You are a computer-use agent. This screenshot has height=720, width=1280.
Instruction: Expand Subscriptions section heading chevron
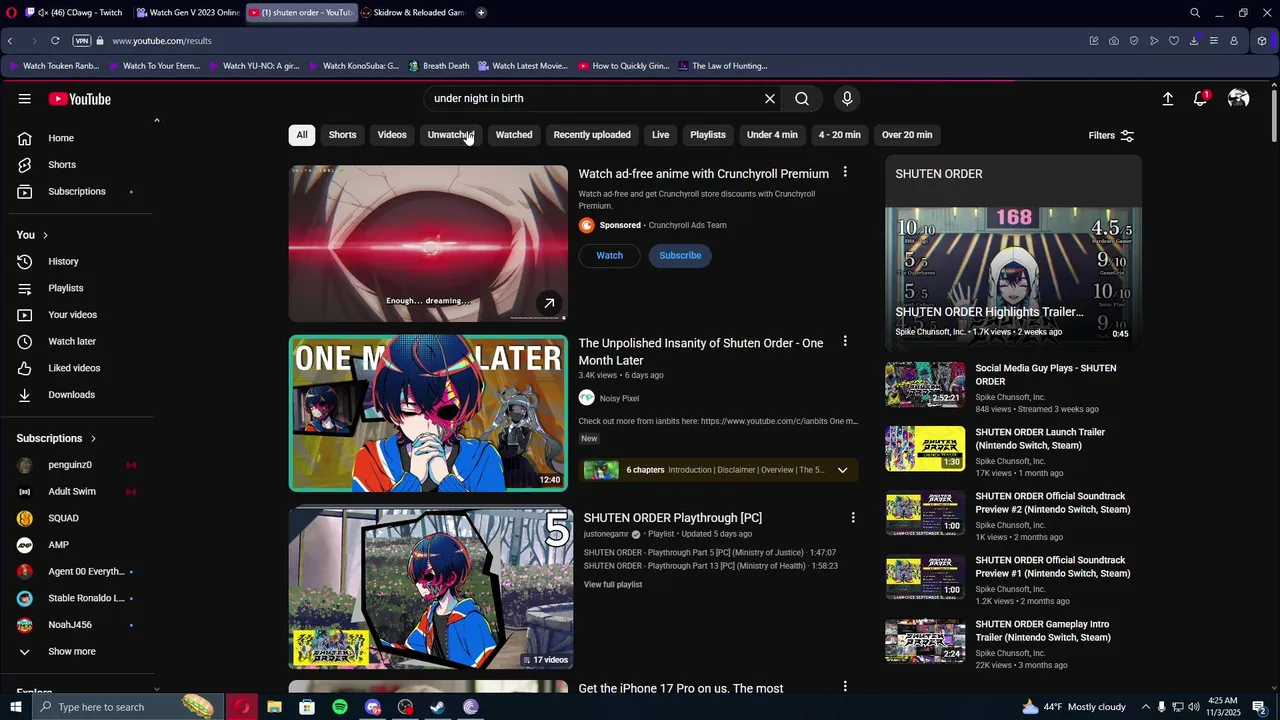tap(93, 439)
